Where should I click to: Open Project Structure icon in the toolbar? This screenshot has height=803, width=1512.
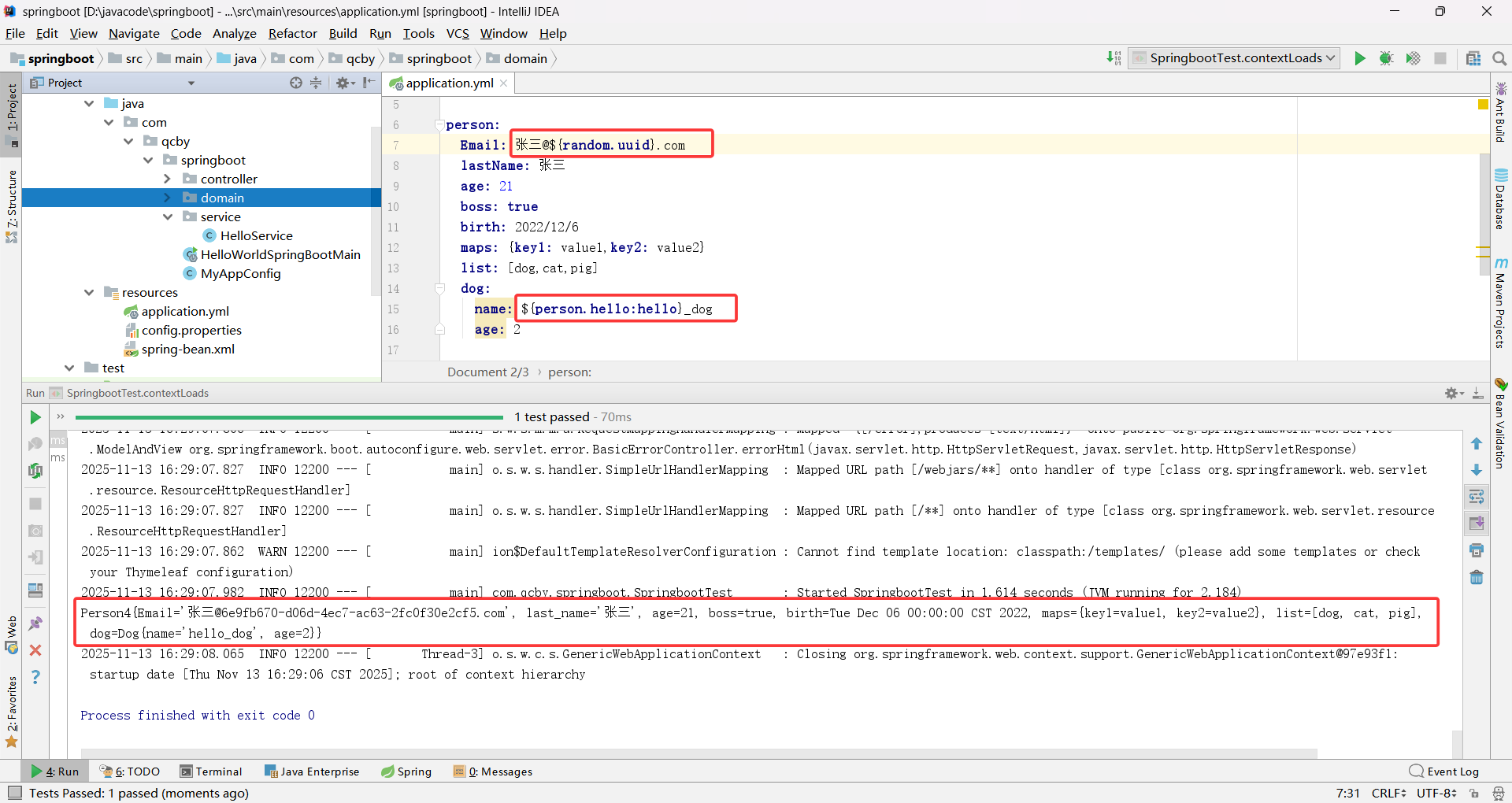coord(1473,58)
